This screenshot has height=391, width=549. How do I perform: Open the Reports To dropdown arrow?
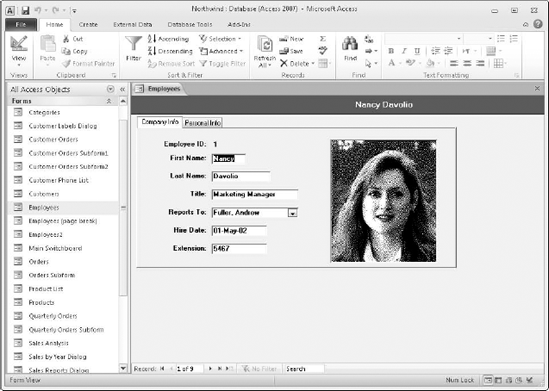point(292,213)
